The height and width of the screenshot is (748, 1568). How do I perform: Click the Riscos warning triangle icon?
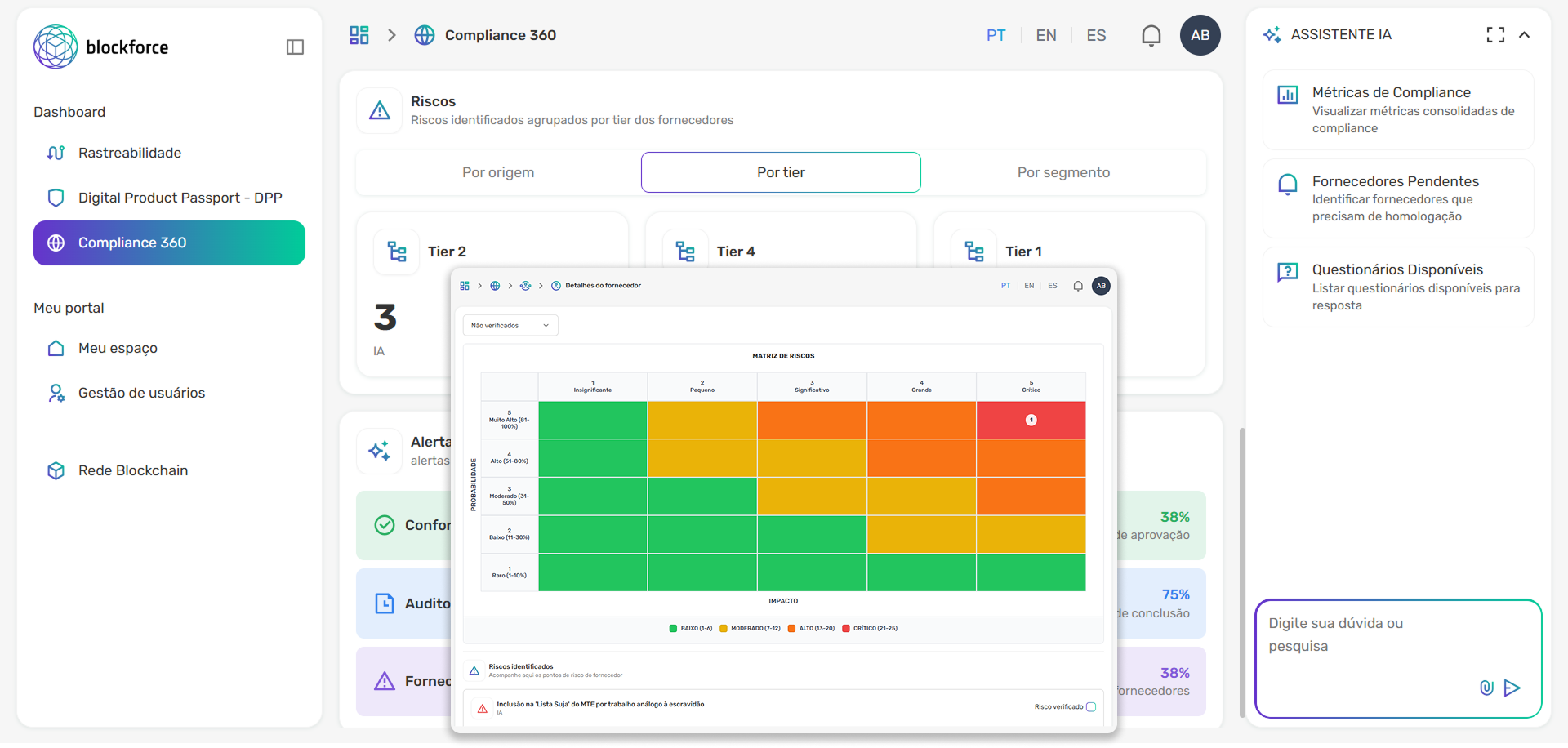tap(380, 110)
